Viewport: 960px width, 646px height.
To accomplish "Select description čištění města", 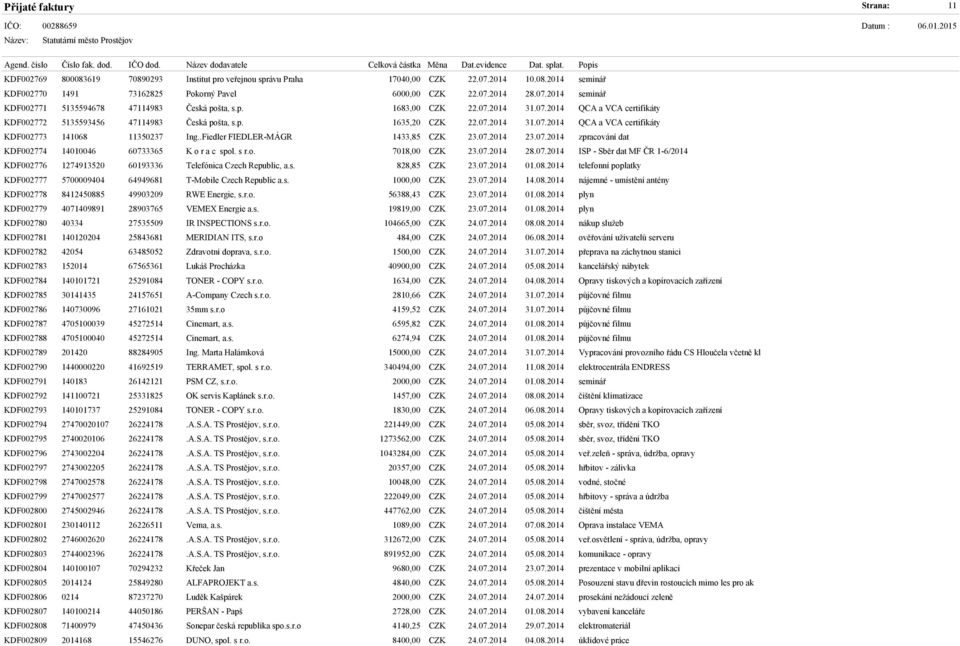I will pos(601,511).
